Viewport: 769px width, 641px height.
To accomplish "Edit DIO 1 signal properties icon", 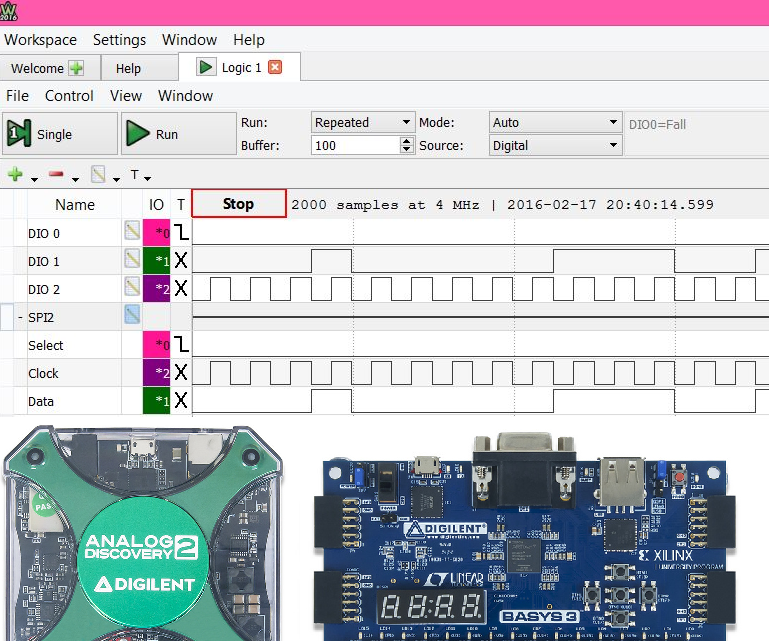I will pos(131,258).
